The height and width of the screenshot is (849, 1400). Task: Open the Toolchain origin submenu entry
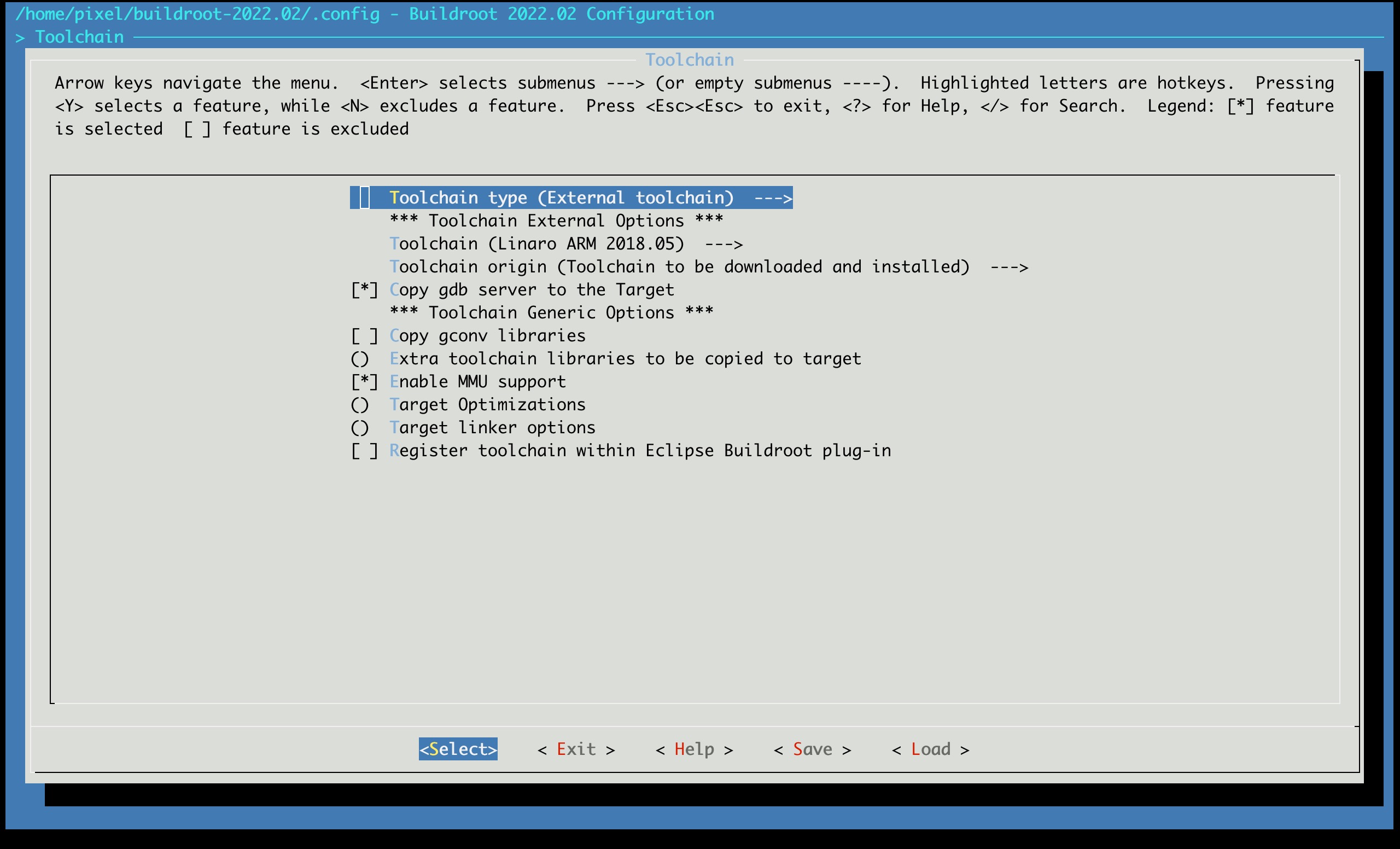click(709, 266)
